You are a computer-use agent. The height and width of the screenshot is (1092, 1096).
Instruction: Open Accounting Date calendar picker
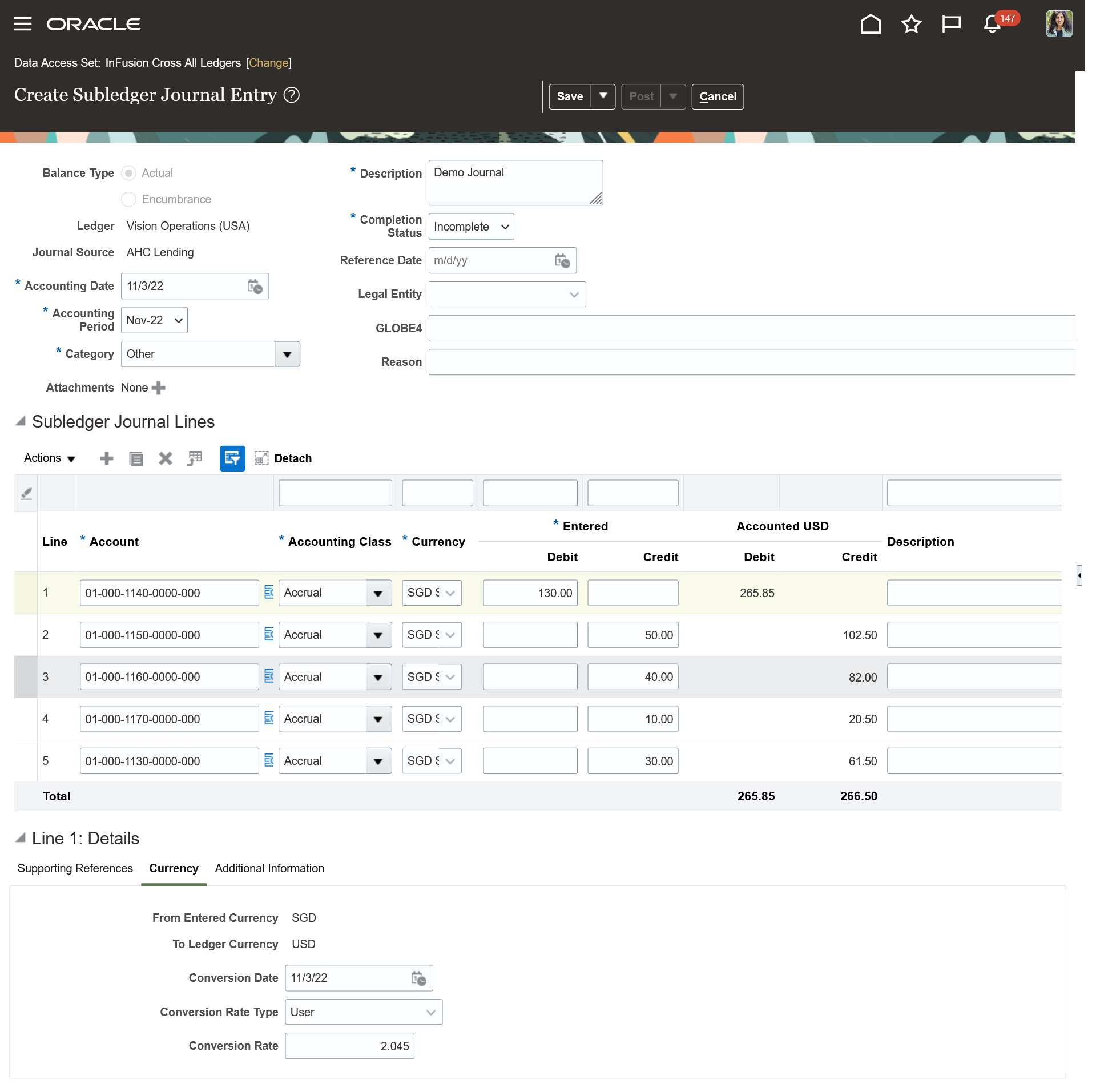[255, 286]
